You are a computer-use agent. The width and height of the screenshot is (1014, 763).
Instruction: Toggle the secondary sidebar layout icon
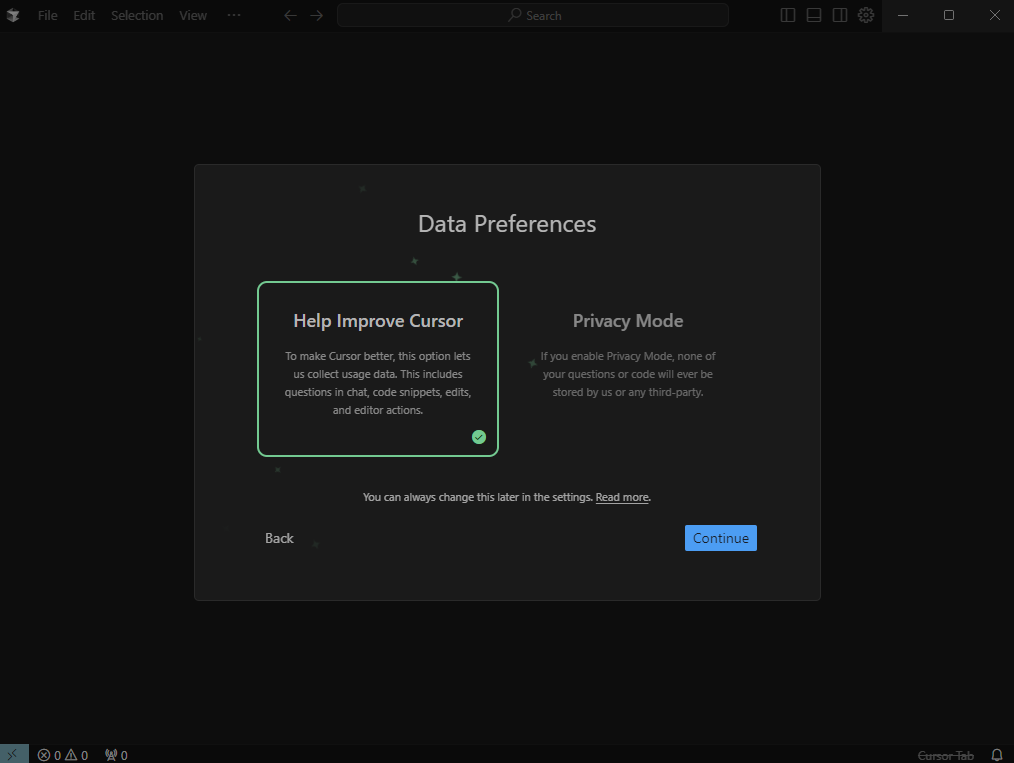click(x=839, y=15)
